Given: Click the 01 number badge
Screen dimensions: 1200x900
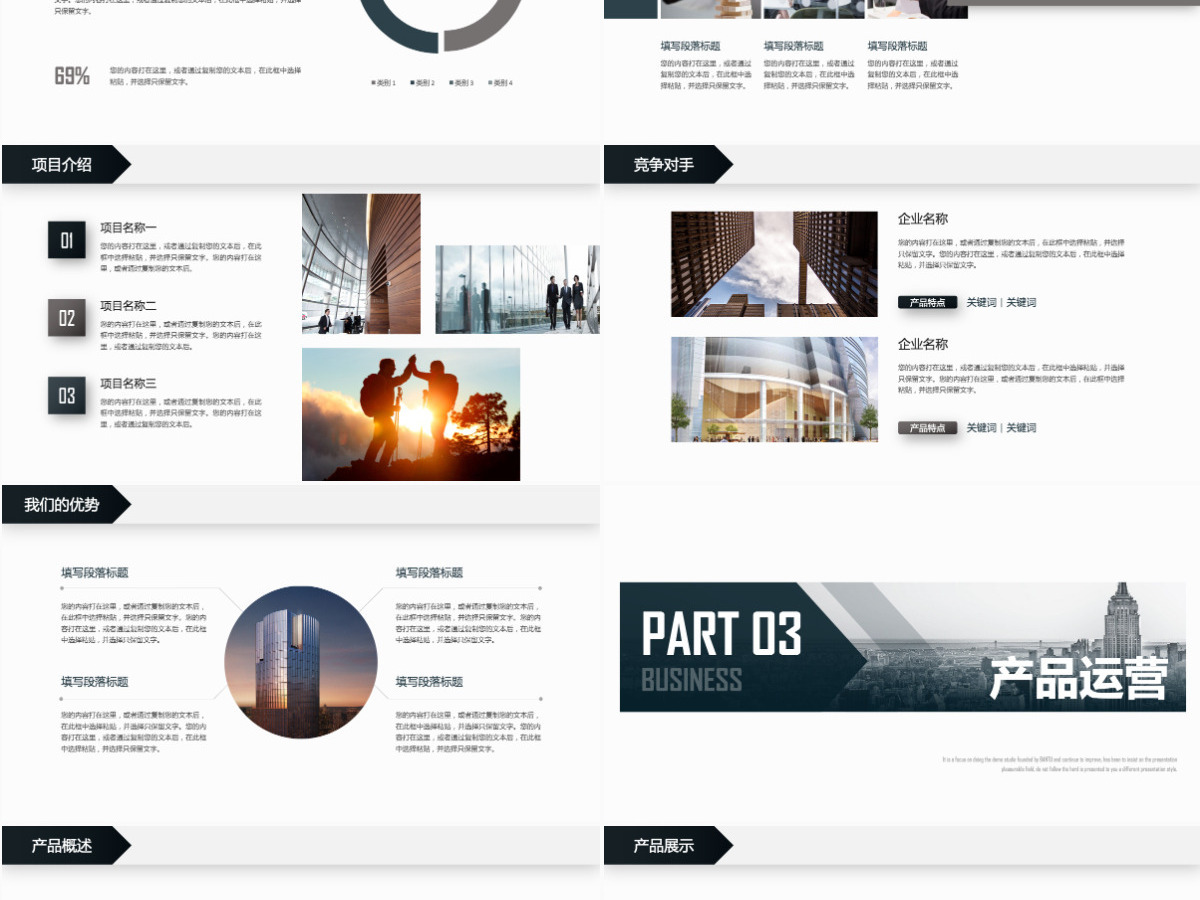Looking at the screenshot, I should click(67, 240).
